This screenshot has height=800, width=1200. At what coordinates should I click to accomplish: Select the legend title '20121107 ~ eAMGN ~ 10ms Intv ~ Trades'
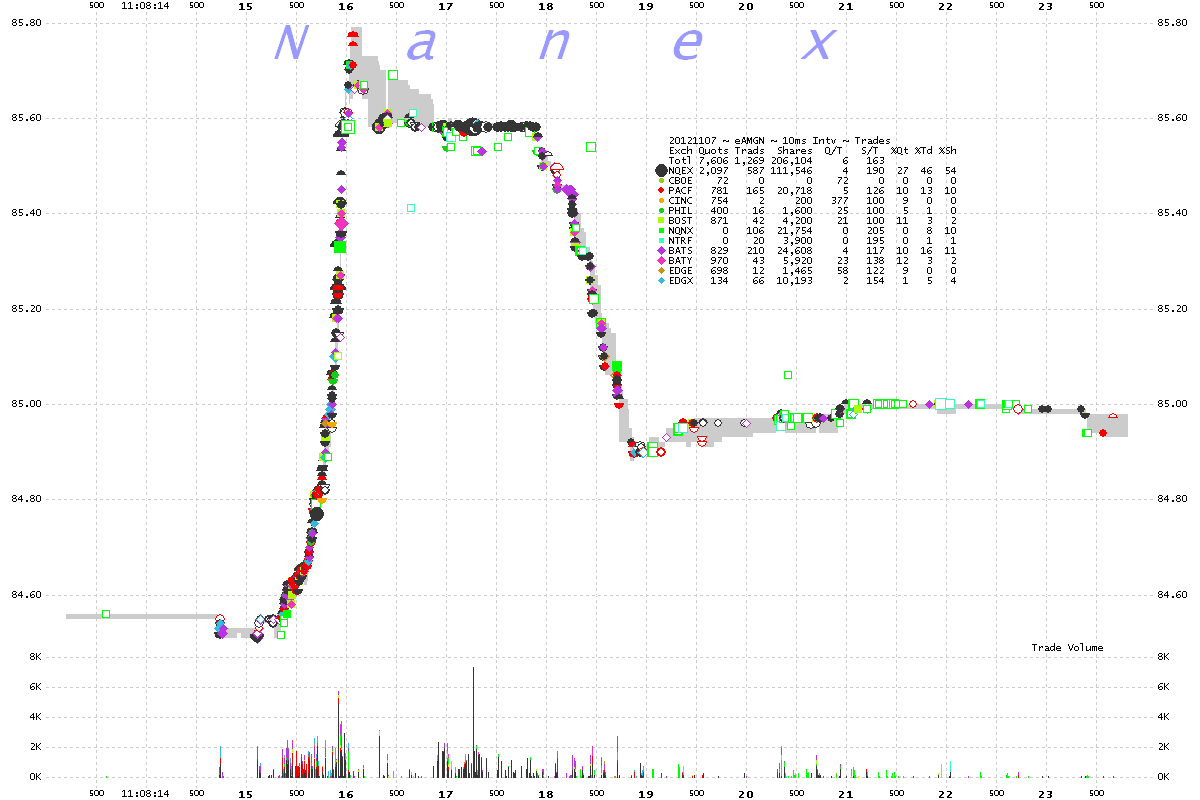click(x=780, y=140)
